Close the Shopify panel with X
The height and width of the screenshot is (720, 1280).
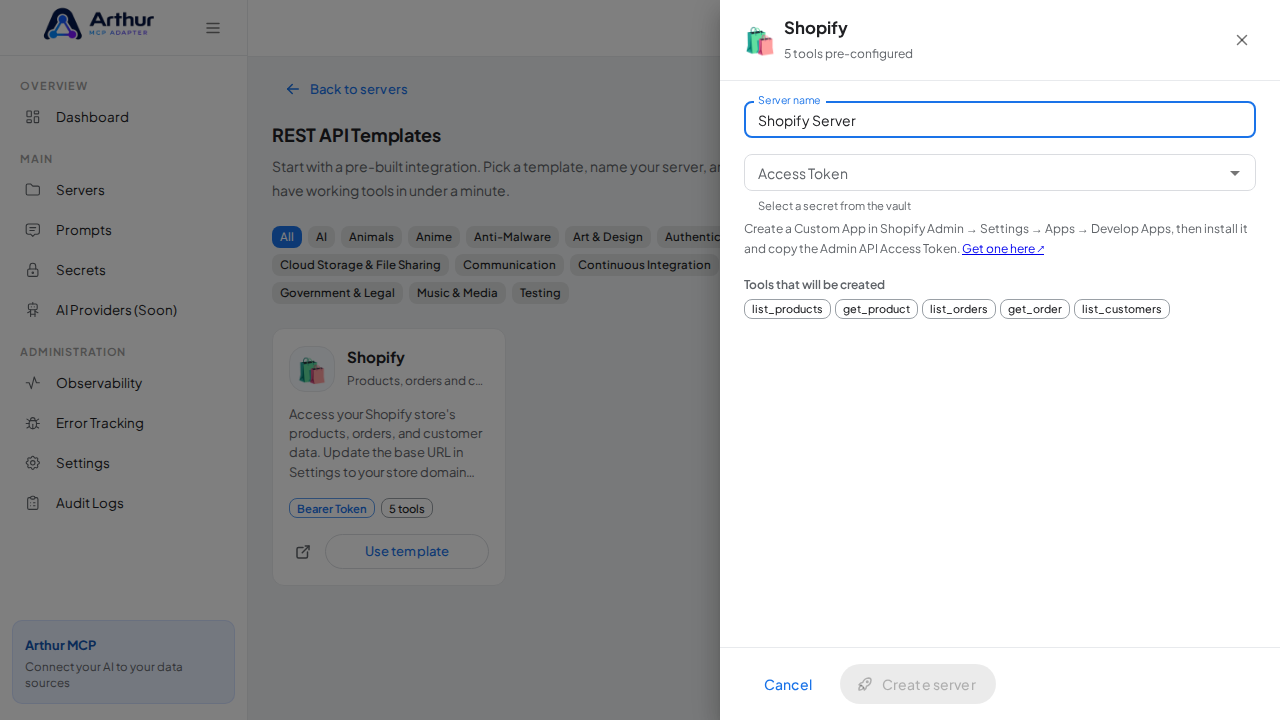click(1242, 40)
